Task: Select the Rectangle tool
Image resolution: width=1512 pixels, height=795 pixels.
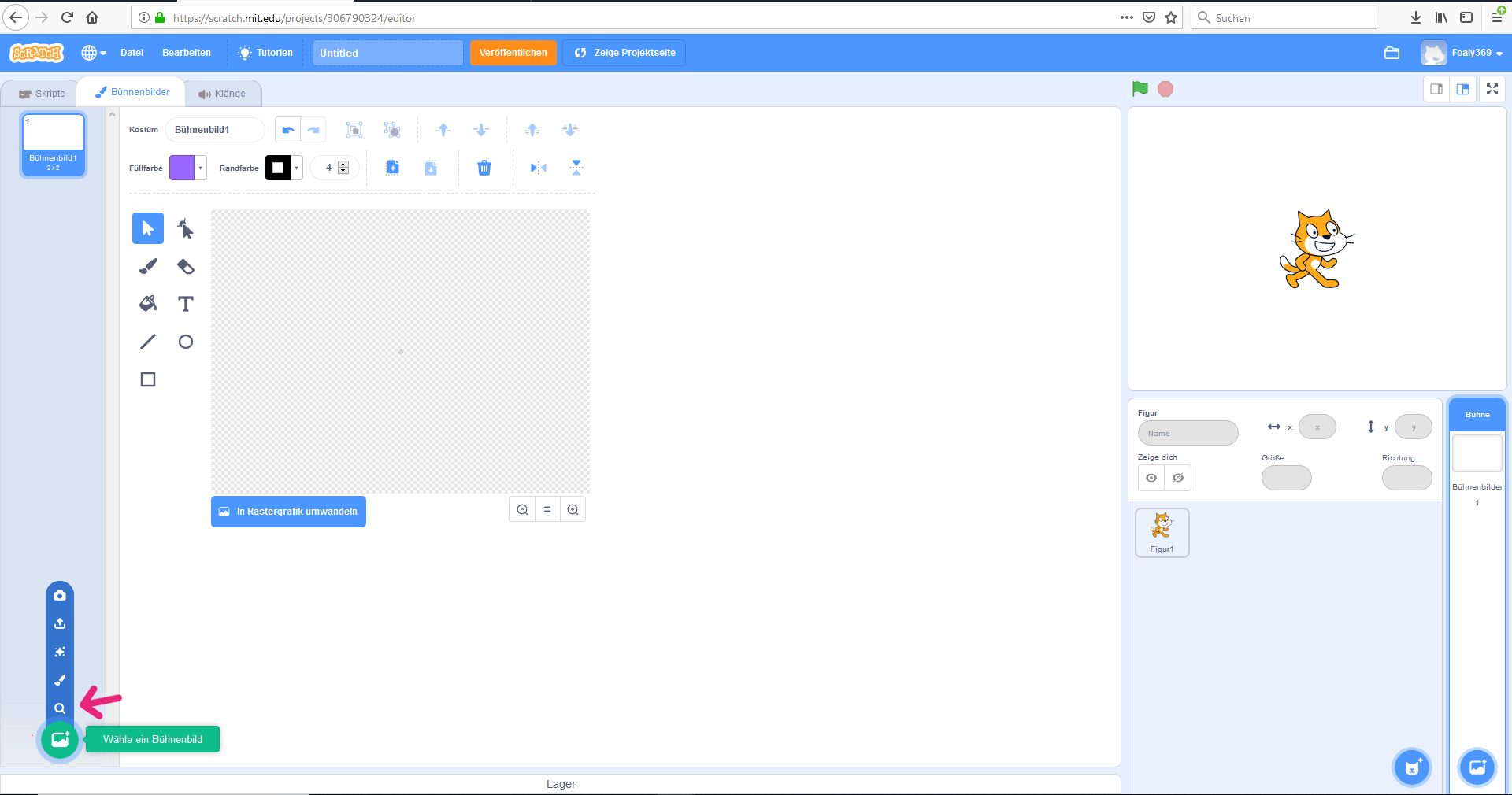Action: click(x=148, y=379)
